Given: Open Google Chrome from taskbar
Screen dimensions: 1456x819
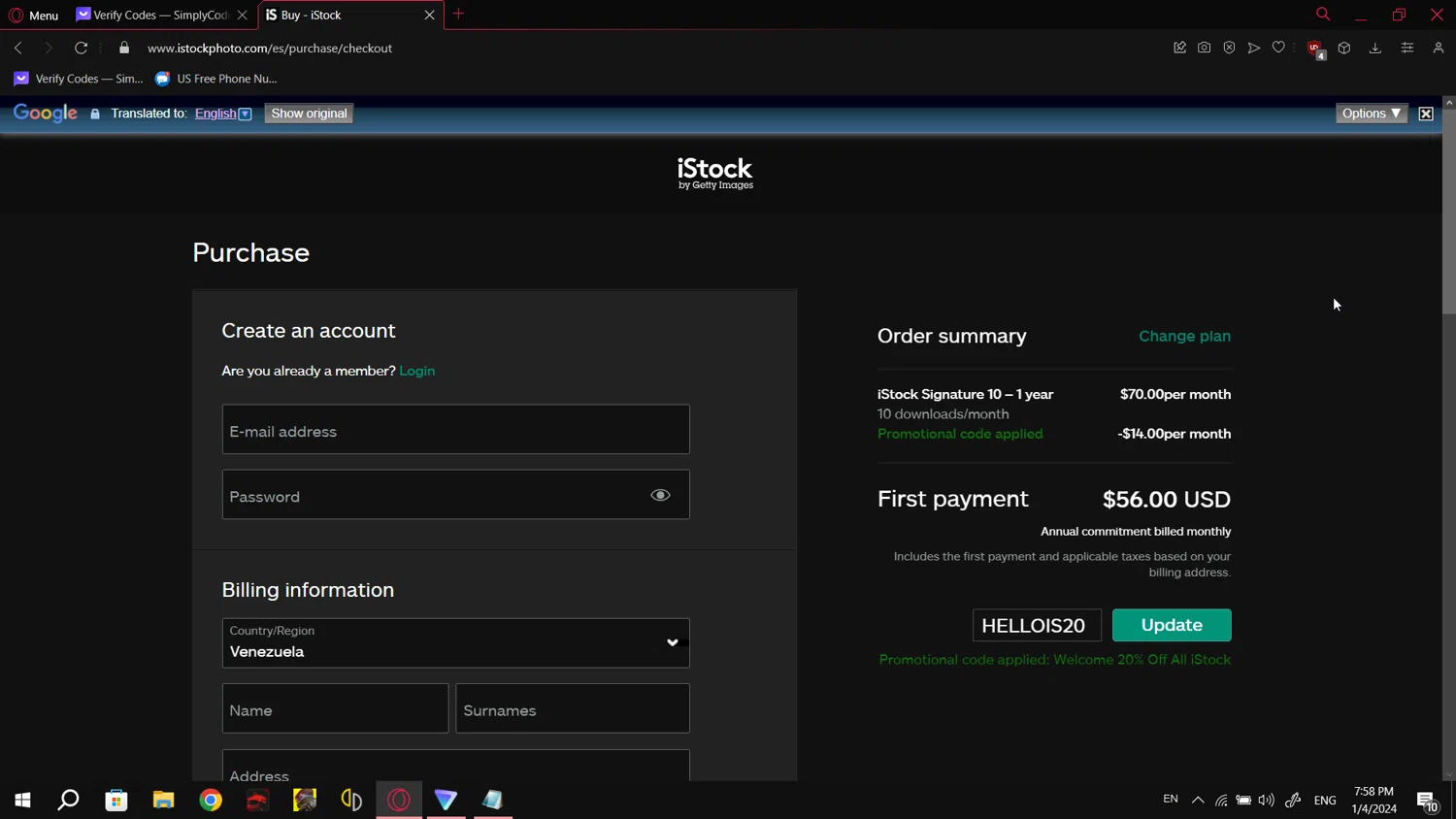Looking at the screenshot, I should pos(211,800).
